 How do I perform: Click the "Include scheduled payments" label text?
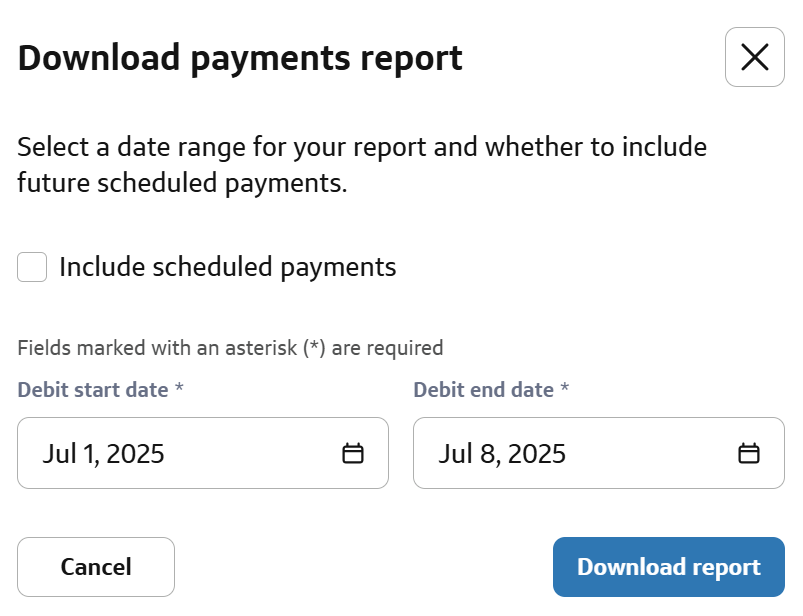228,267
